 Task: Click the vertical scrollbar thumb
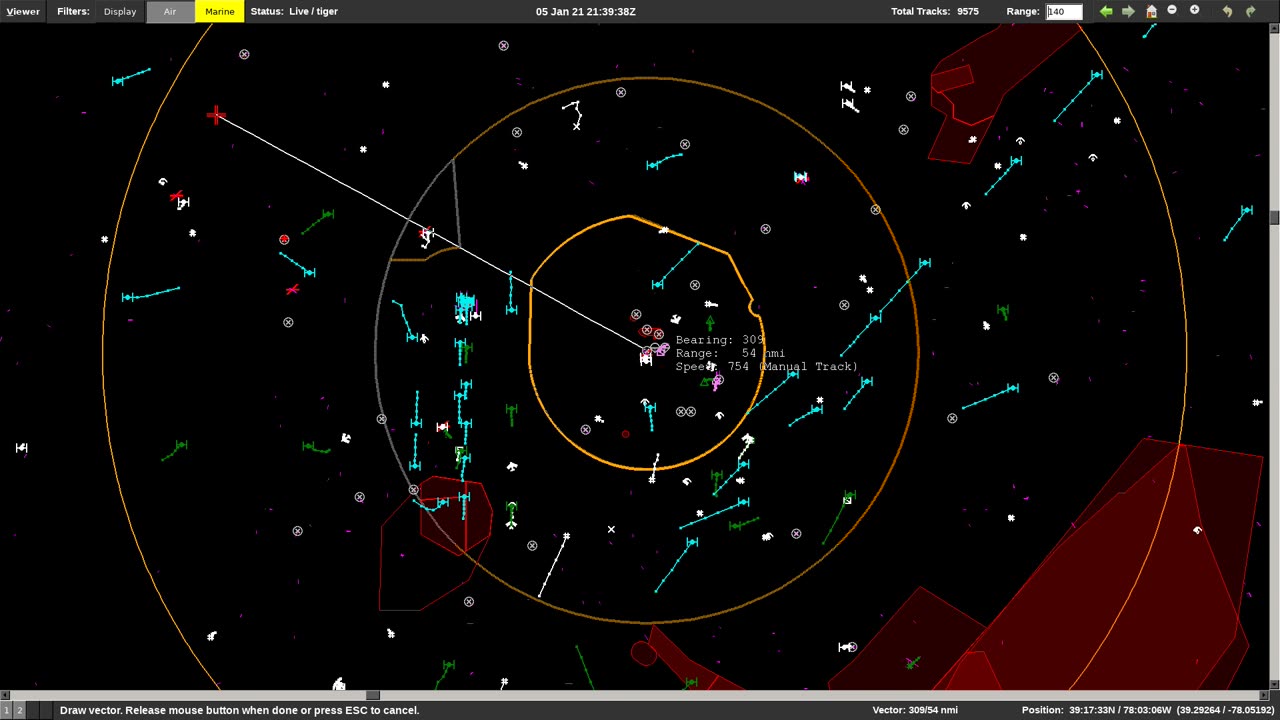click(1274, 218)
